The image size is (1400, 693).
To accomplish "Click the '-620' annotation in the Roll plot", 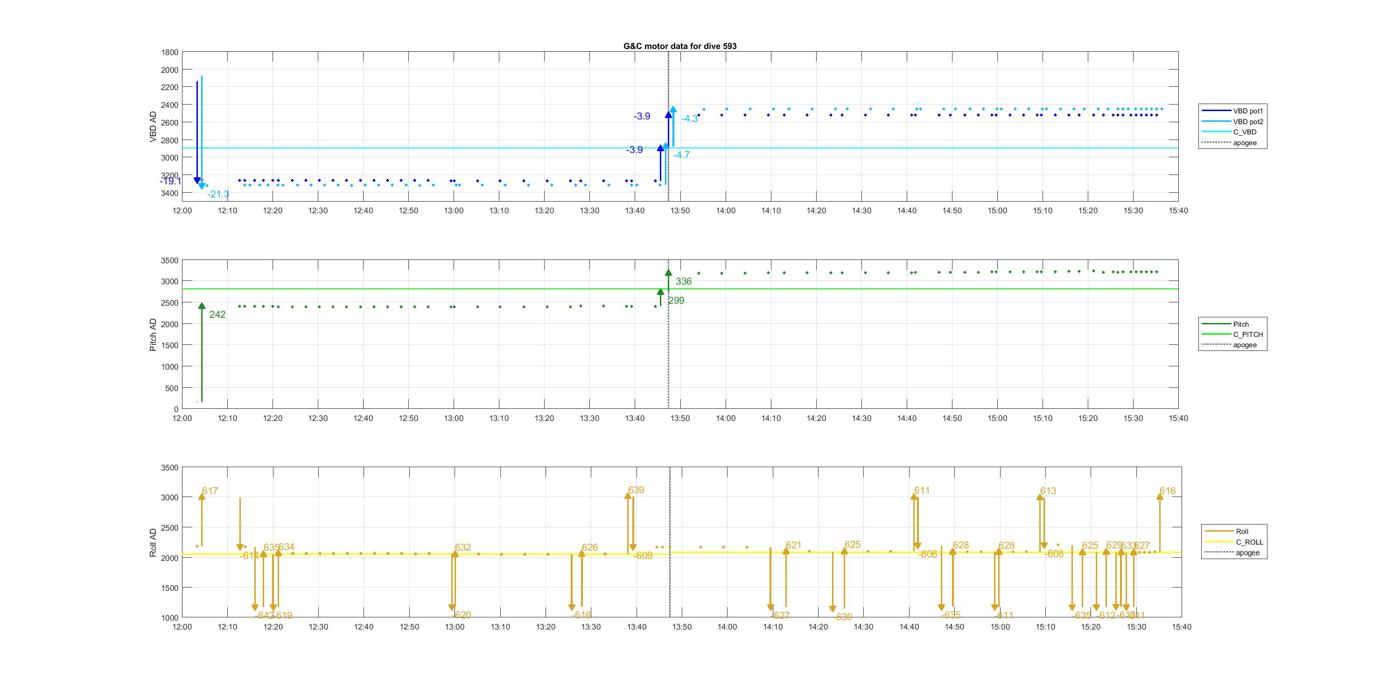I will pyautogui.click(x=461, y=615).
